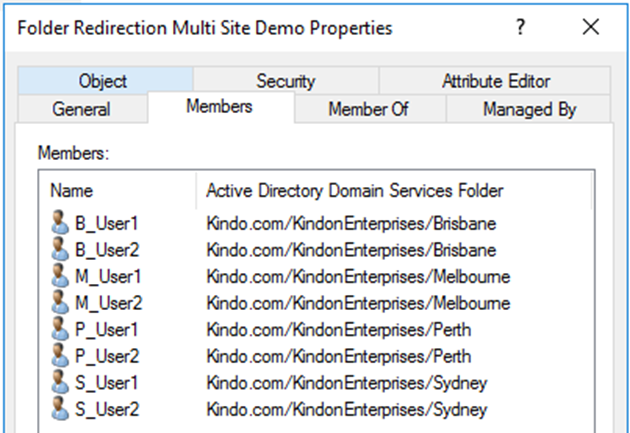The image size is (630, 433).
Task: Select member S_User2
Action: point(107,409)
